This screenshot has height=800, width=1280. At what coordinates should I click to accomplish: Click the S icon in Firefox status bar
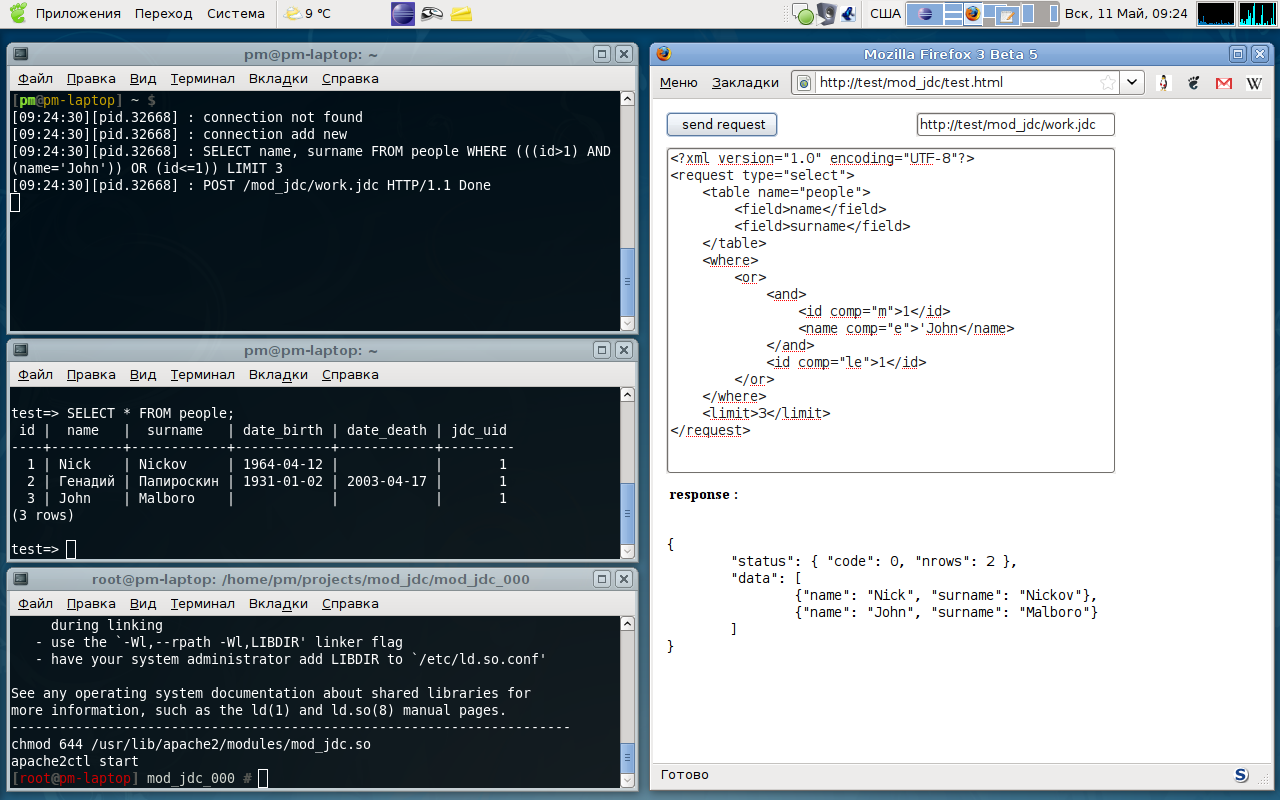click(1242, 775)
